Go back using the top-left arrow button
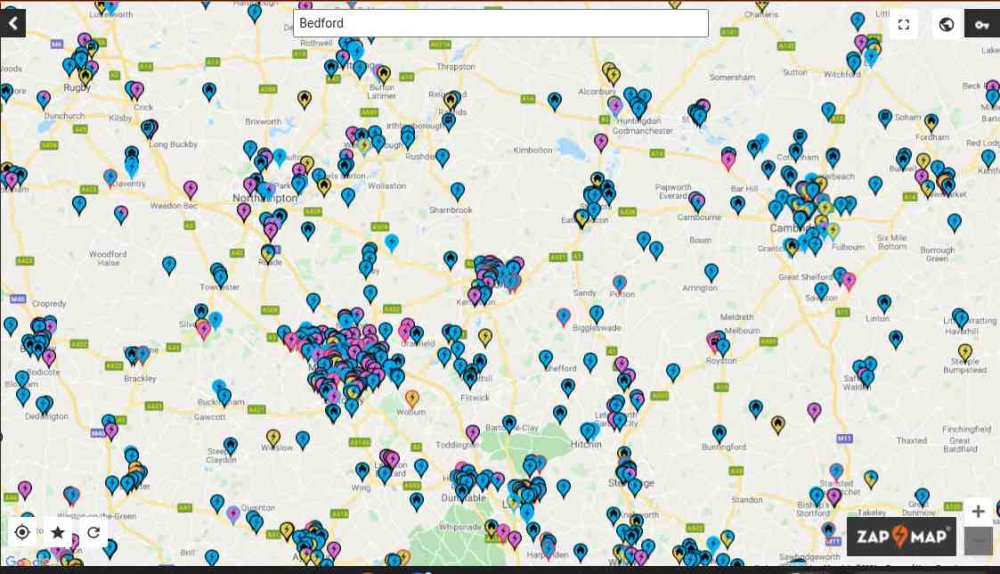The height and width of the screenshot is (574, 1000). tap(13, 24)
